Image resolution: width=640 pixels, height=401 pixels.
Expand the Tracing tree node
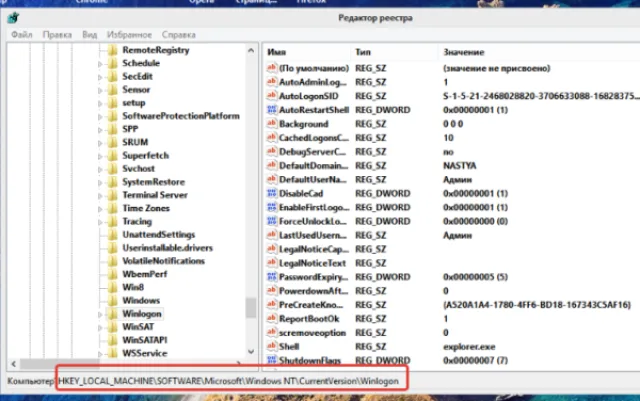100,222
